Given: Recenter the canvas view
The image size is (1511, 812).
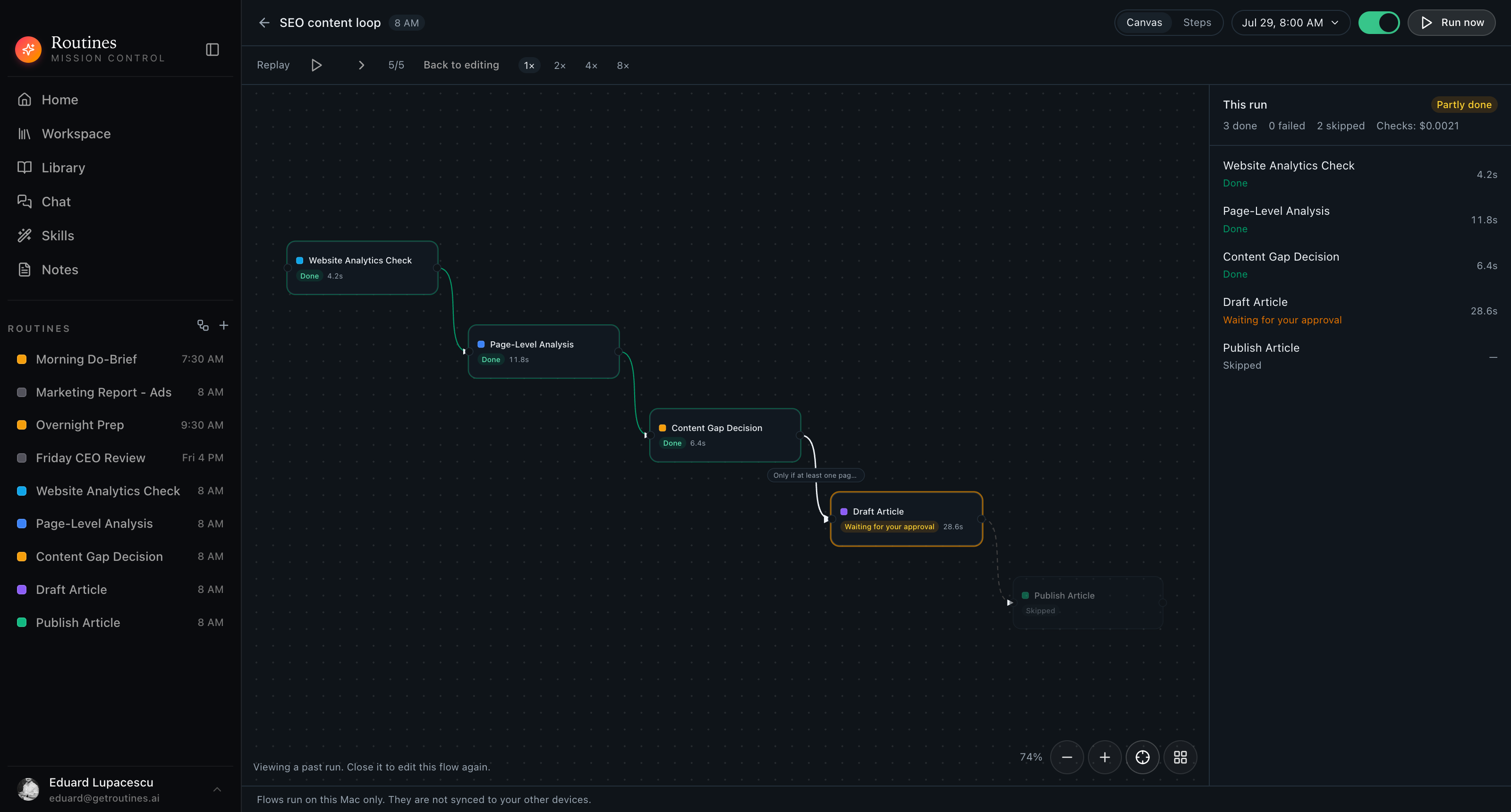Looking at the screenshot, I should point(1143,758).
